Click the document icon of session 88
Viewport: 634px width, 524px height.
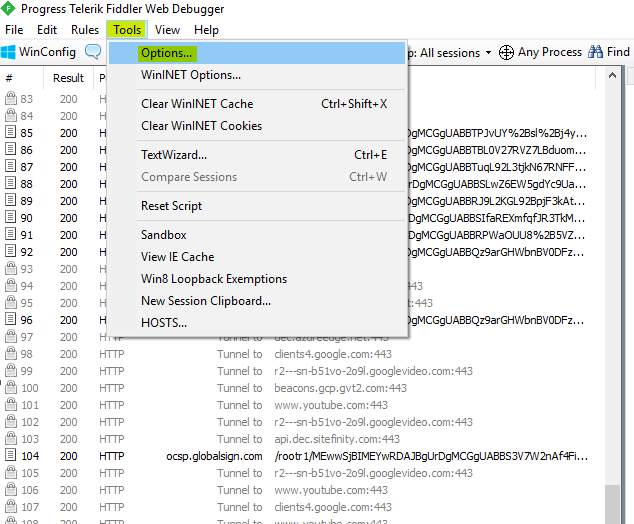(x=11, y=183)
